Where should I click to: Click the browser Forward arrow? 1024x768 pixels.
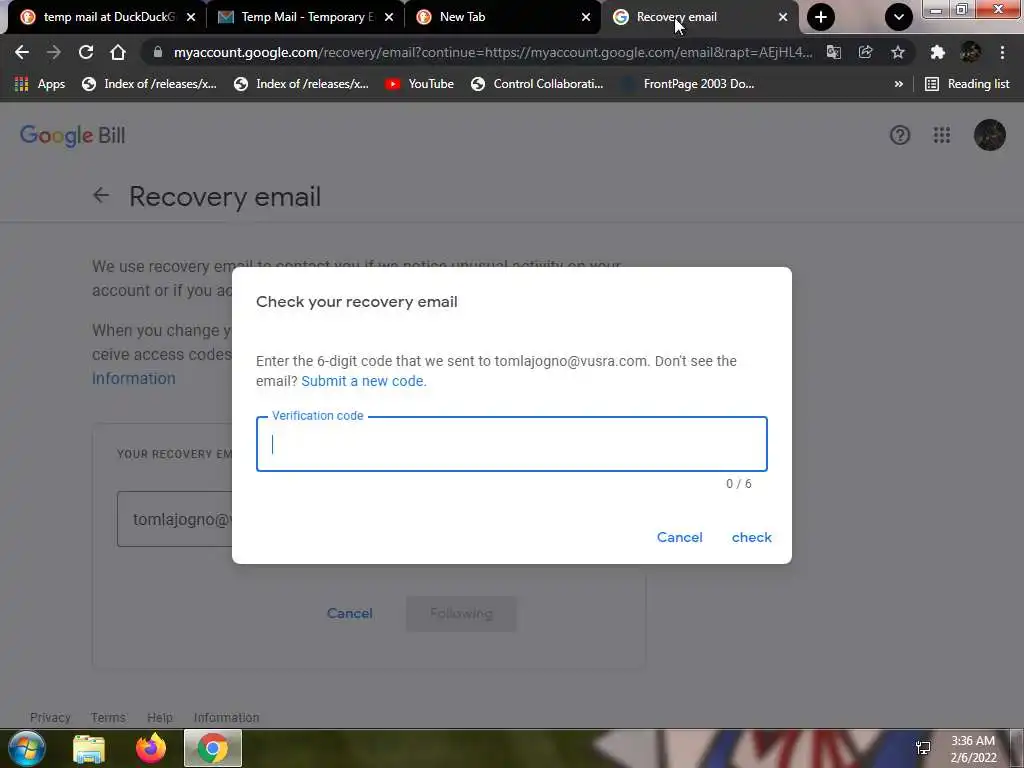[x=54, y=52]
